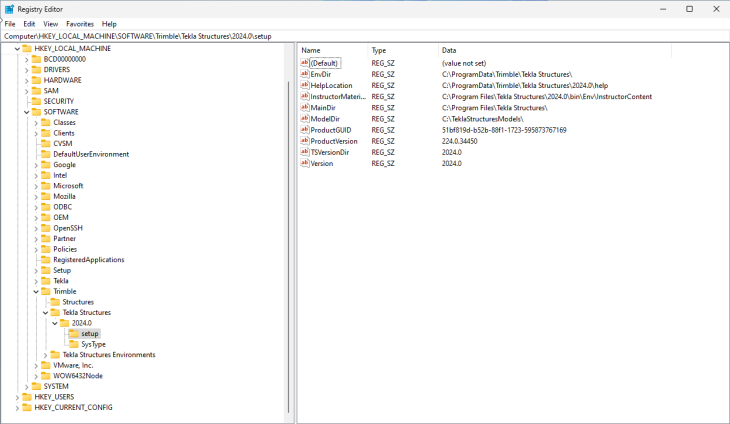Click the data value C:\TeklaStructuresModels\
The width and height of the screenshot is (730, 424).
point(483,119)
